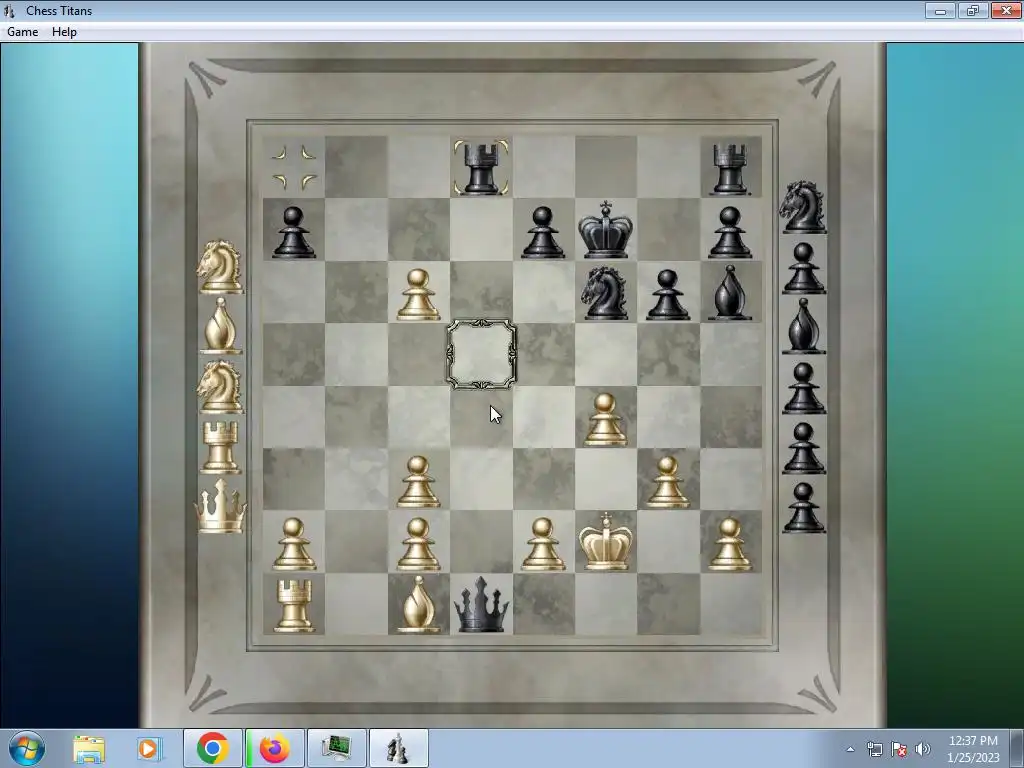Click the black king on f7
The image size is (1024, 768).
pos(605,229)
